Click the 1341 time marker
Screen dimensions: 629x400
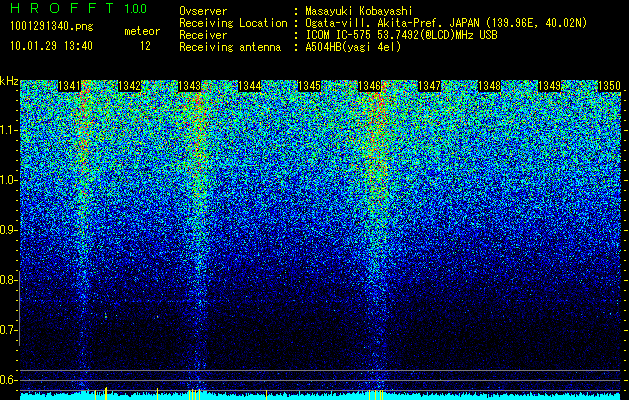pyautogui.click(x=69, y=86)
